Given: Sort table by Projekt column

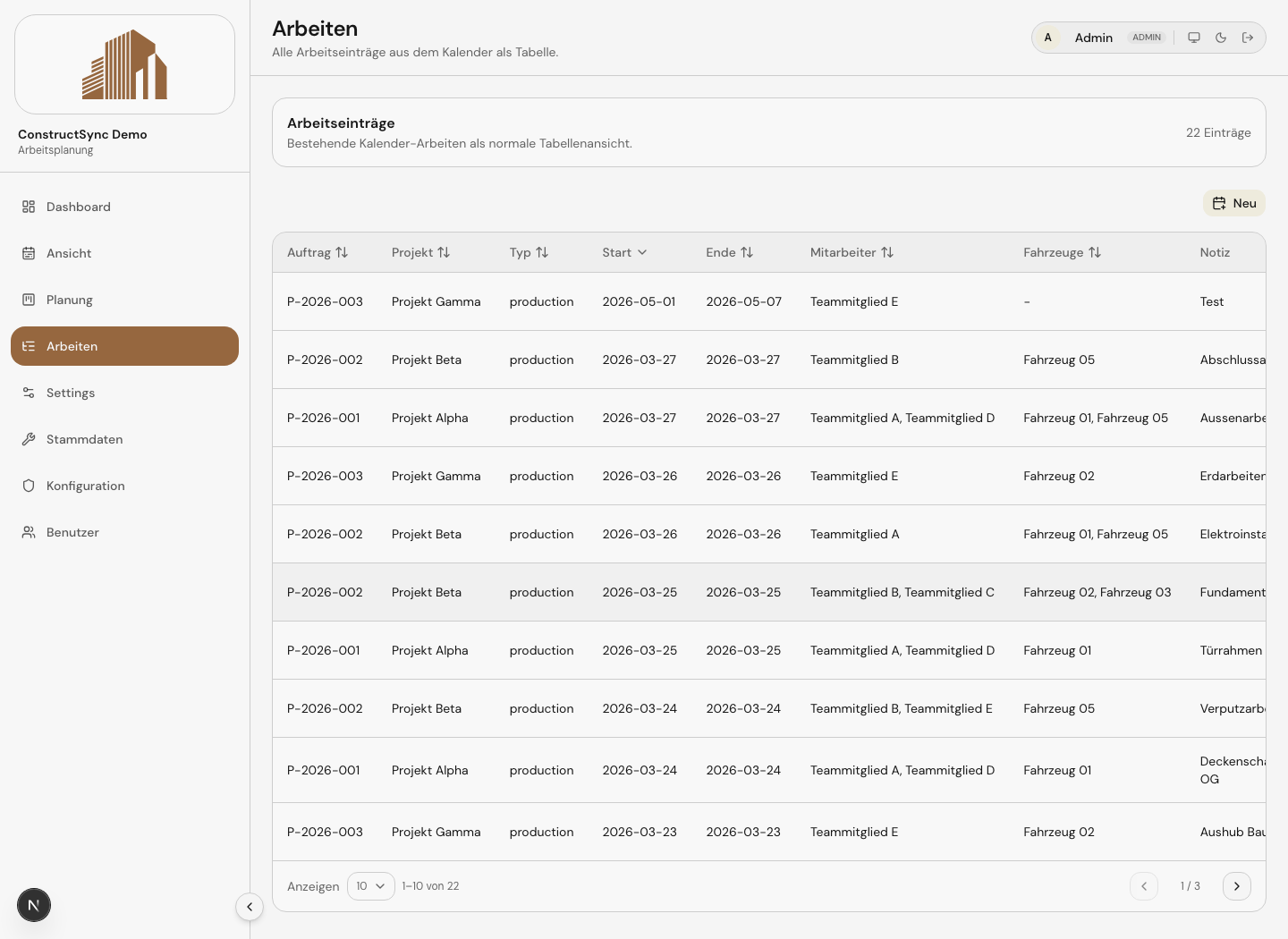Looking at the screenshot, I should [420, 252].
